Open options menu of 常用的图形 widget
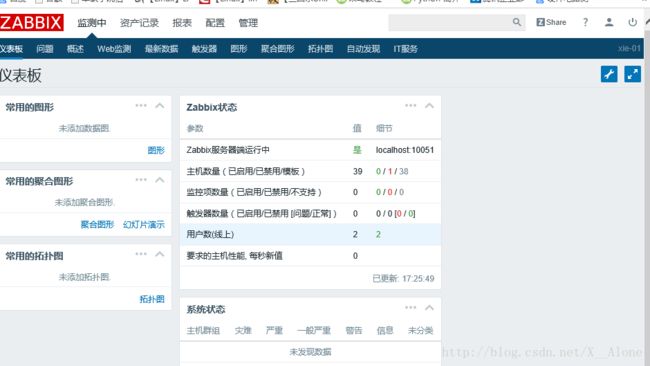Viewport: 650px width, 366px height. click(141, 106)
